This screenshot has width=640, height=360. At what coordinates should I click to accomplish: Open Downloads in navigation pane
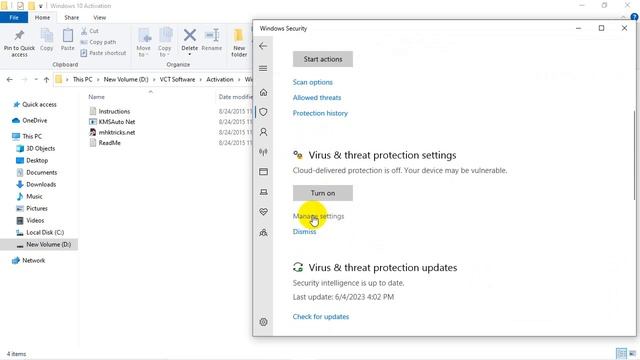(x=41, y=184)
